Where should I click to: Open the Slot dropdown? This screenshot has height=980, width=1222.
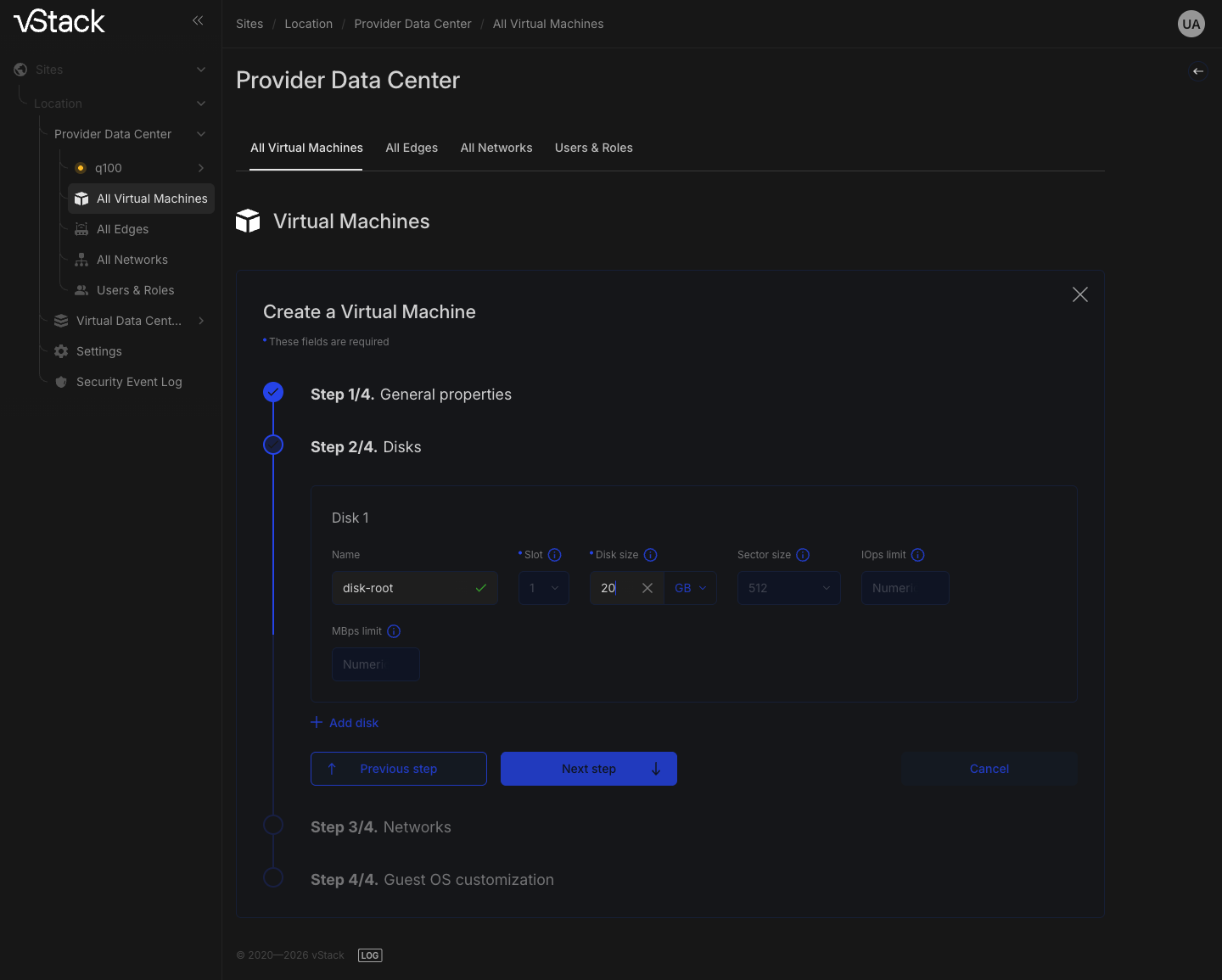544,588
